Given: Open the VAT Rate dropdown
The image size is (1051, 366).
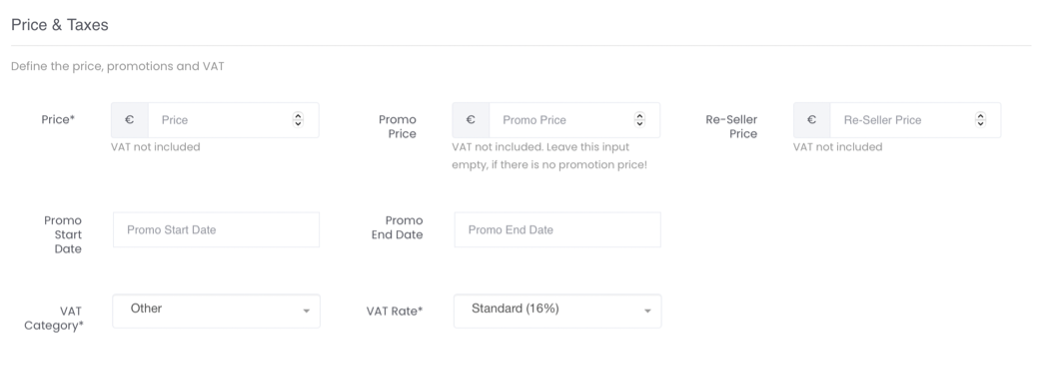Looking at the screenshot, I should click(x=557, y=311).
